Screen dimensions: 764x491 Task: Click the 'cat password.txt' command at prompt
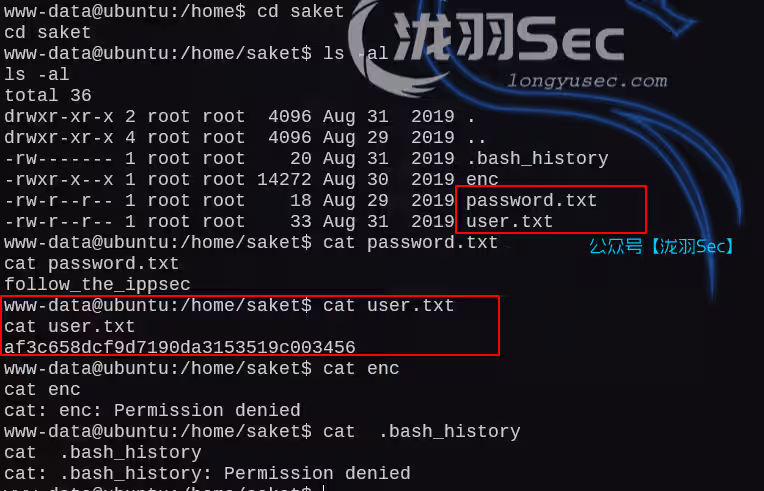point(410,242)
